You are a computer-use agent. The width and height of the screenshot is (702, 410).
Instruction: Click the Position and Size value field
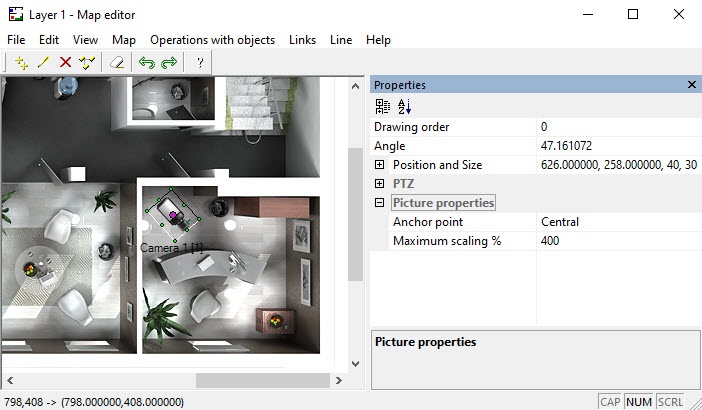(x=619, y=165)
